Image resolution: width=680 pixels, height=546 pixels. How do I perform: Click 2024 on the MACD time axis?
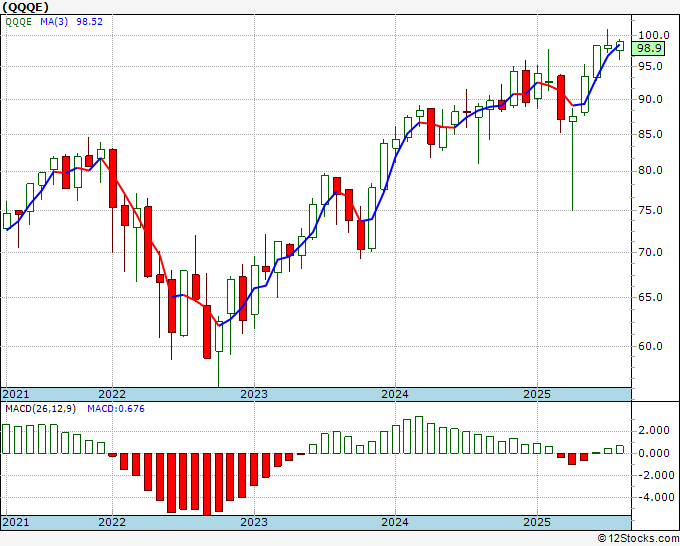[395, 522]
